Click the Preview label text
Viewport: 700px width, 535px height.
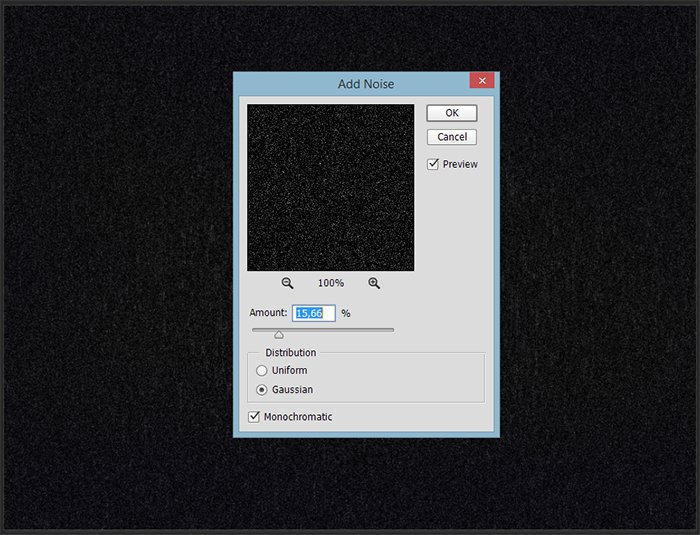(460, 164)
